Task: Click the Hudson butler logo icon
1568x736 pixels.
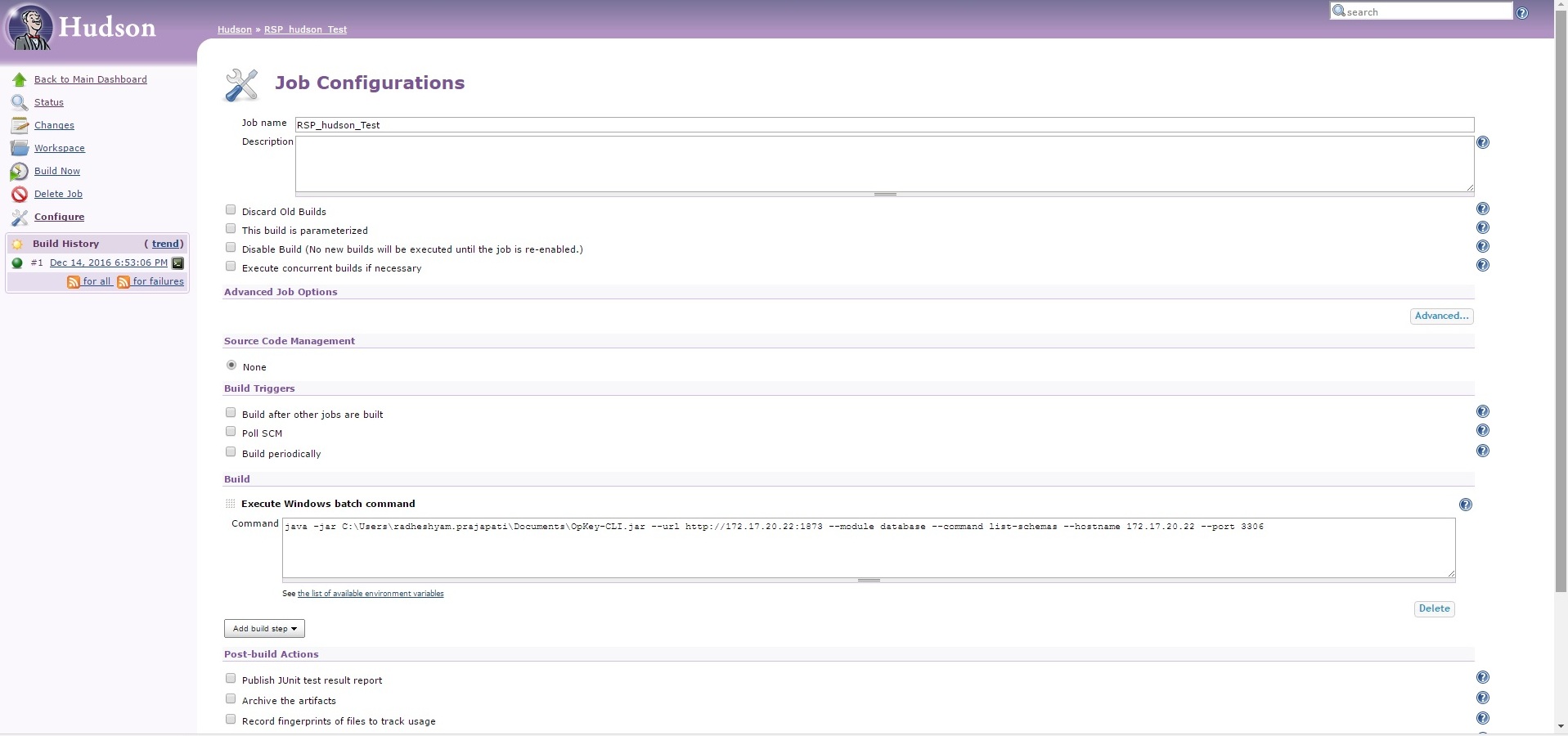Action: (30, 27)
